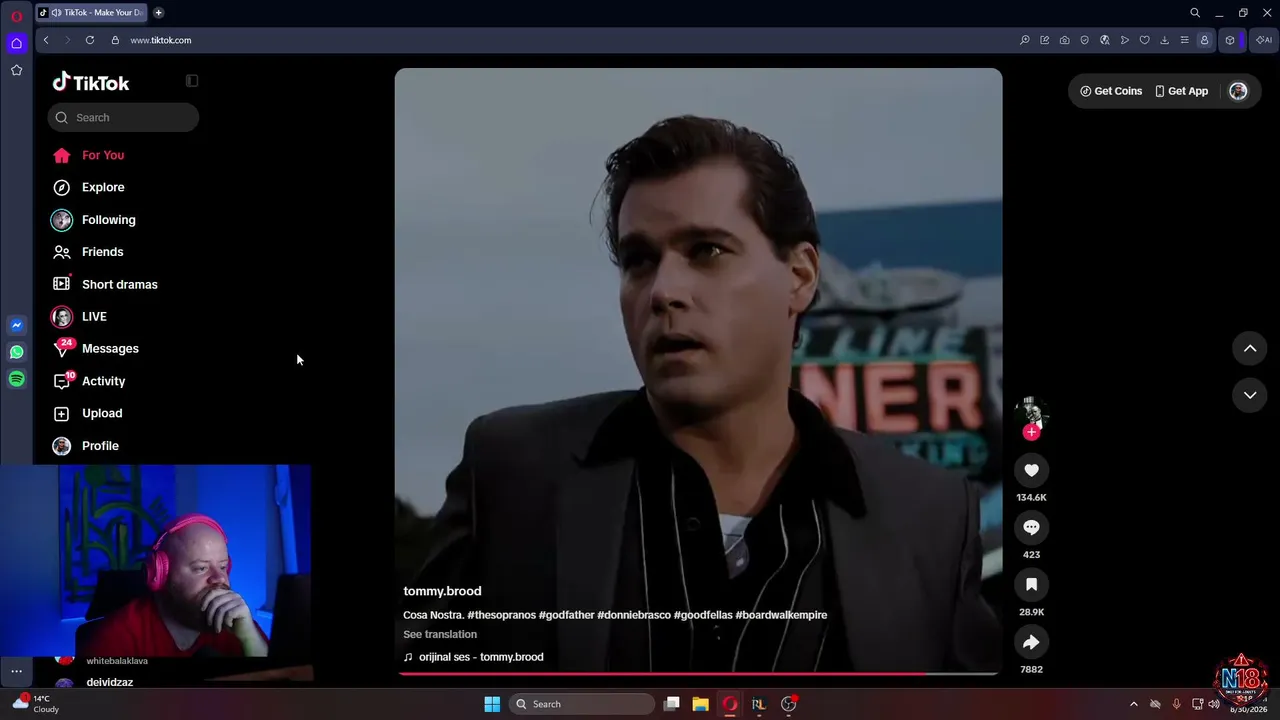Screen dimensions: 1280x720
Task: Show hidden system tray icons
Action: (1133, 704)
